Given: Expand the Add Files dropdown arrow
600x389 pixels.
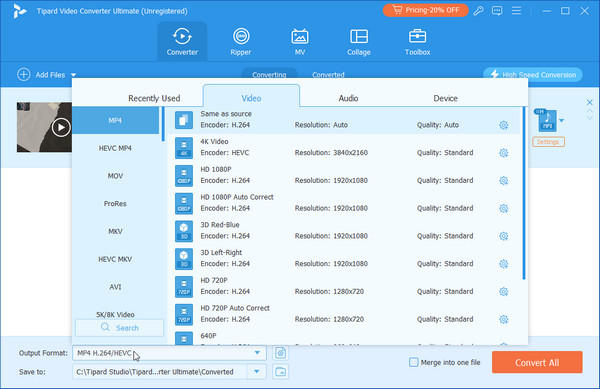Looking at the screenshot, I should coord(73,75).
